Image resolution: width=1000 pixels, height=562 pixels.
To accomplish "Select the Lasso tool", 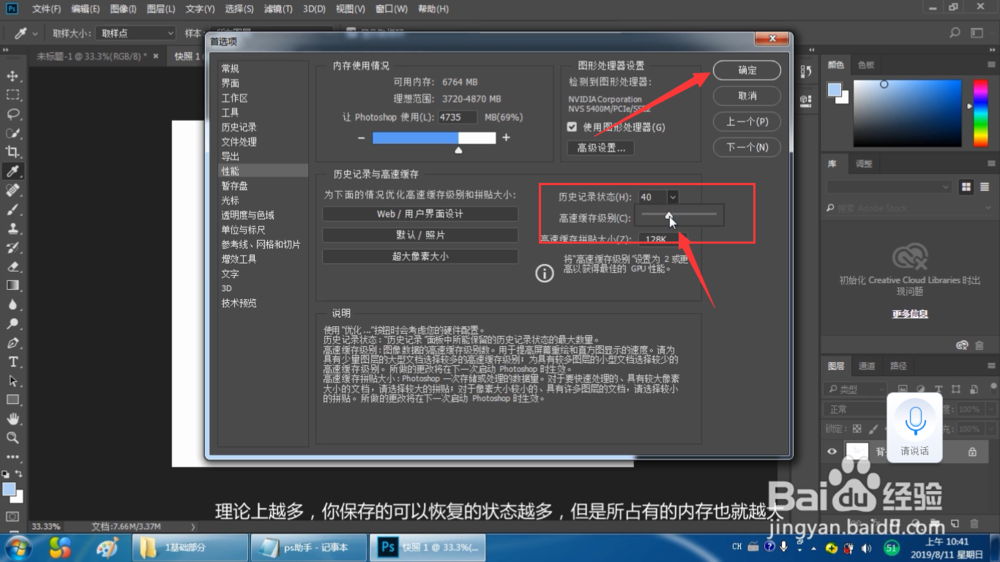I will tap(13, 114).
